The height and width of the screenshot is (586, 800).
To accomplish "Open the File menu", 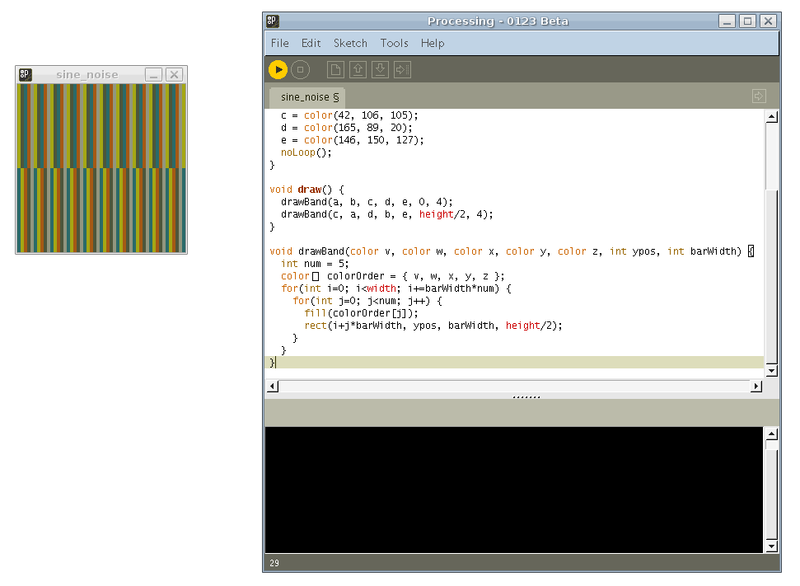I will 279,43.
